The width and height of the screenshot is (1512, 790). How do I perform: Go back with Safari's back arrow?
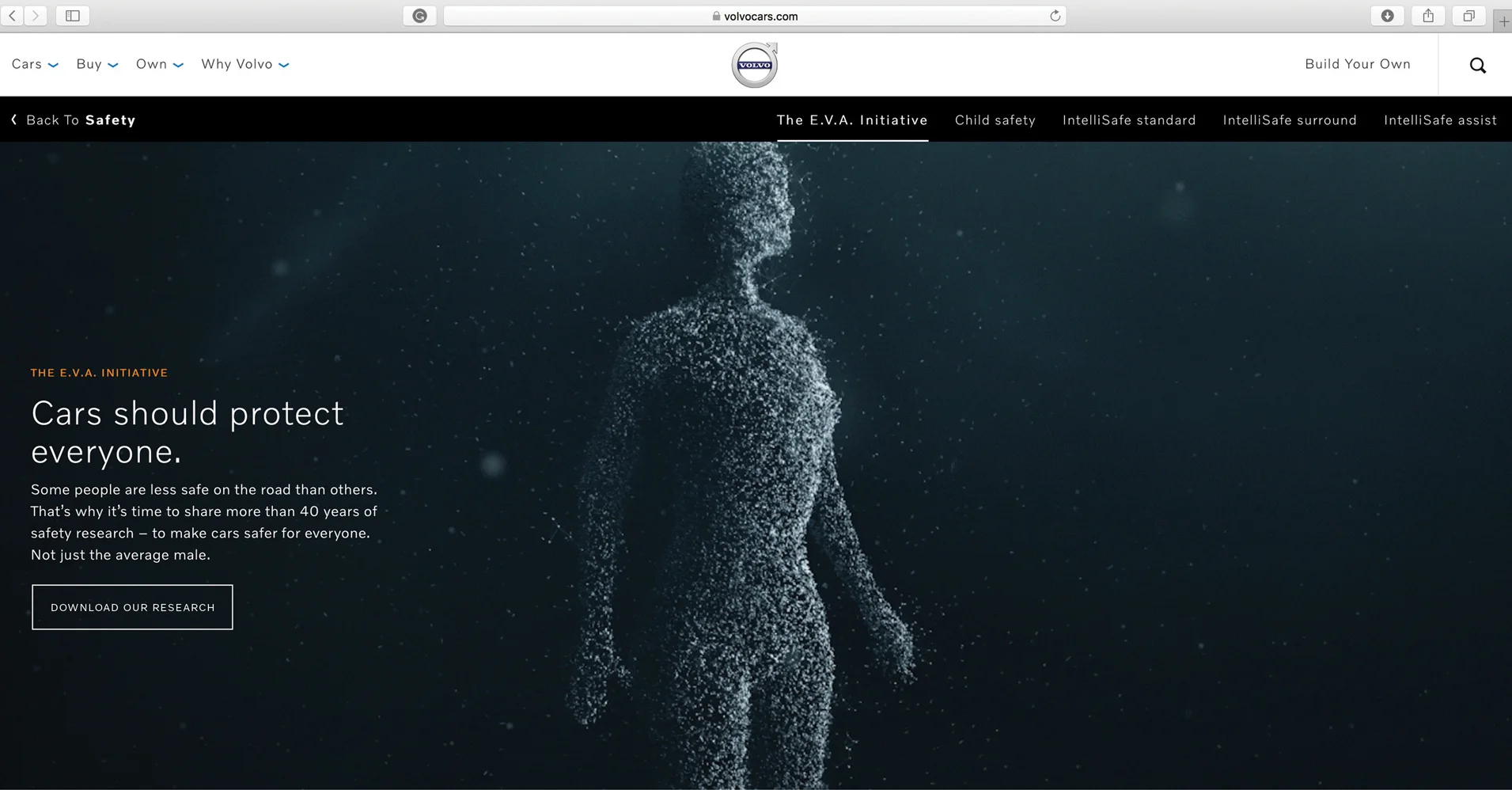click(x=13, y=15)
